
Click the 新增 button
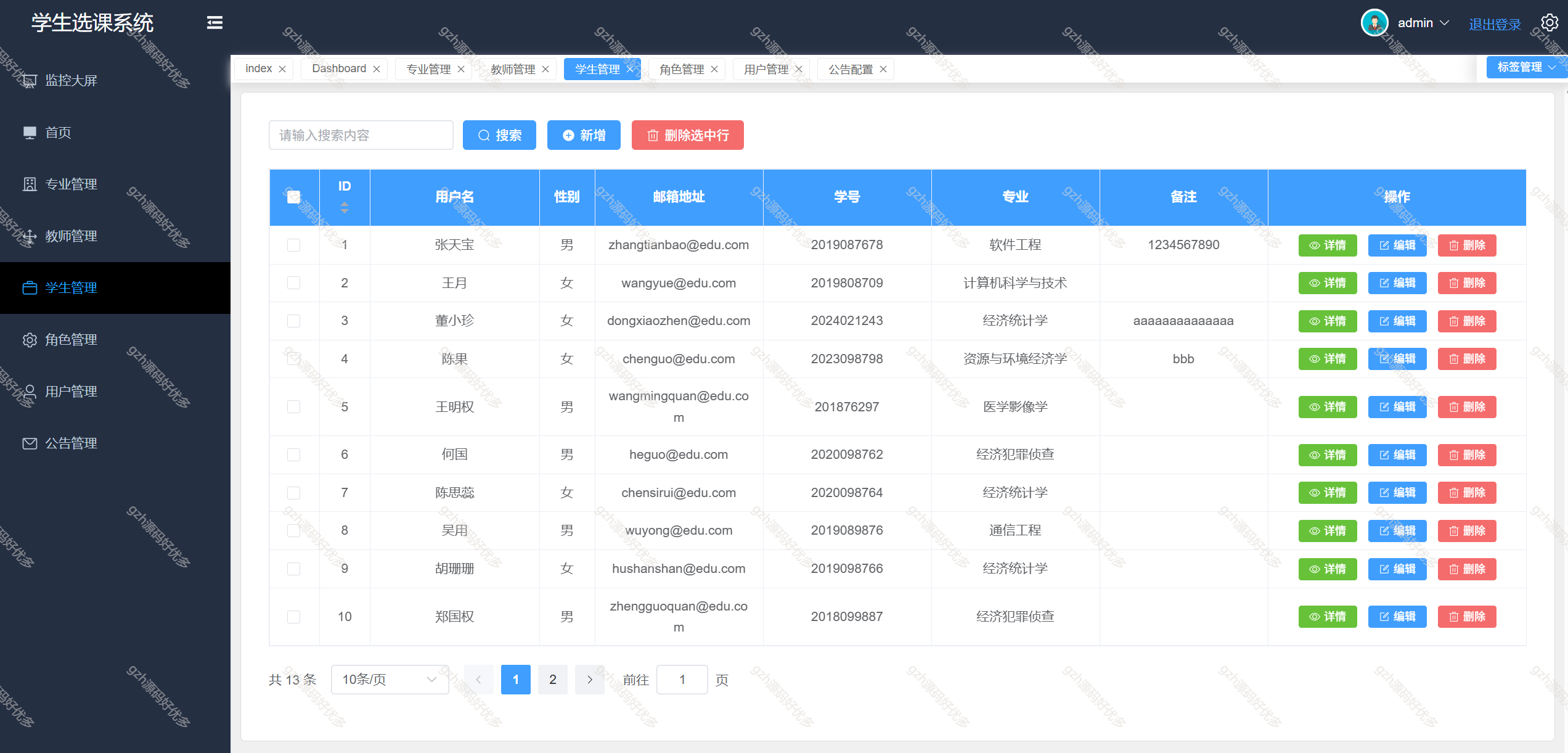pos(583,135)
